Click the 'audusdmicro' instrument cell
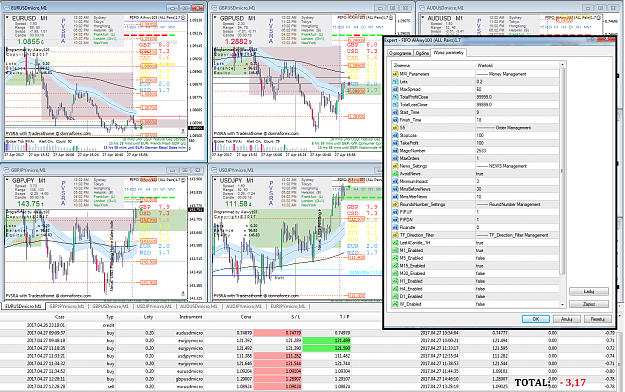Image resolution: width=625 pixels, height=392 pixels. click(189, 333)
